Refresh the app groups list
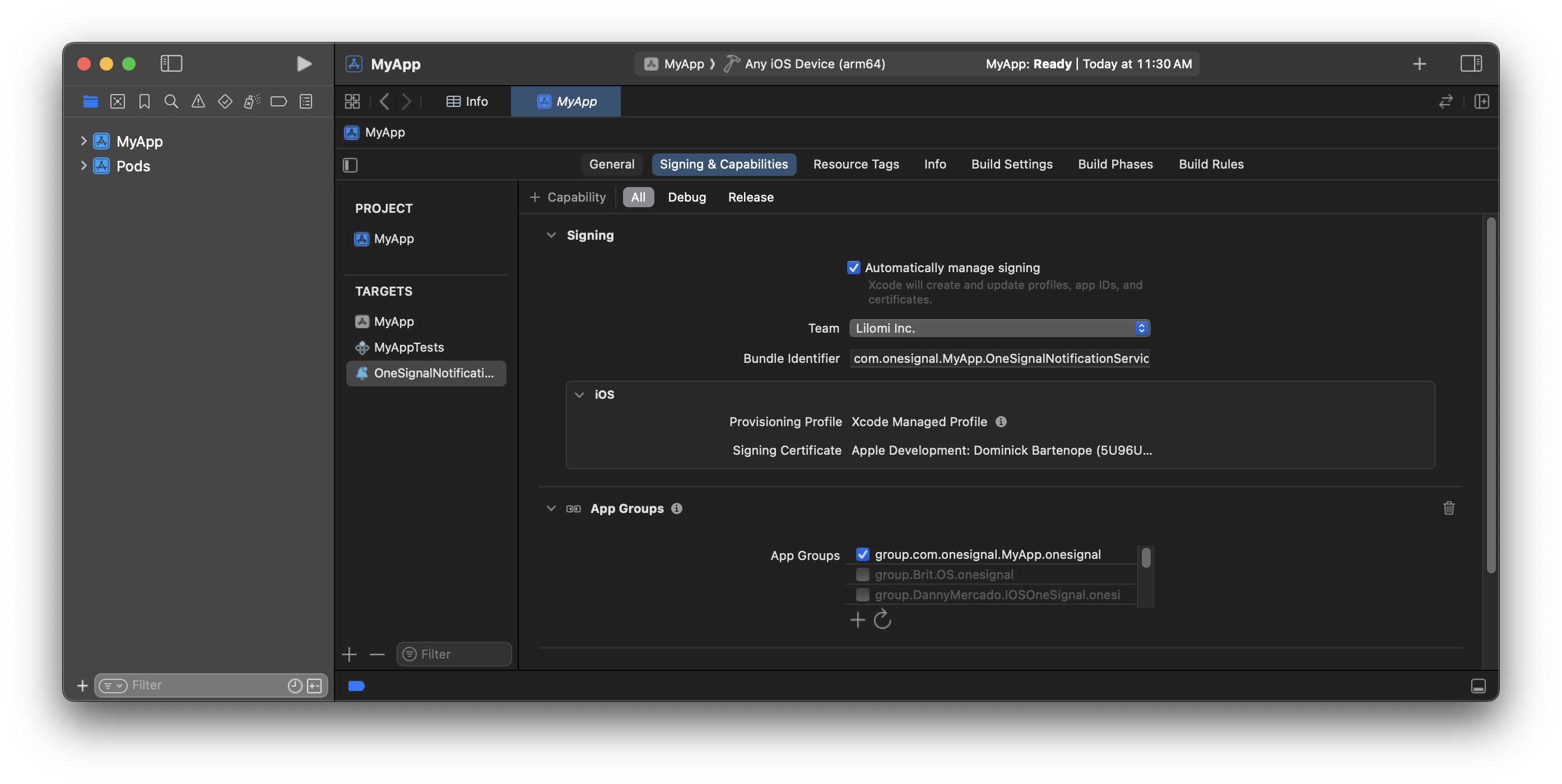Screen dimensions: 1562x784 tap(882, 619)
